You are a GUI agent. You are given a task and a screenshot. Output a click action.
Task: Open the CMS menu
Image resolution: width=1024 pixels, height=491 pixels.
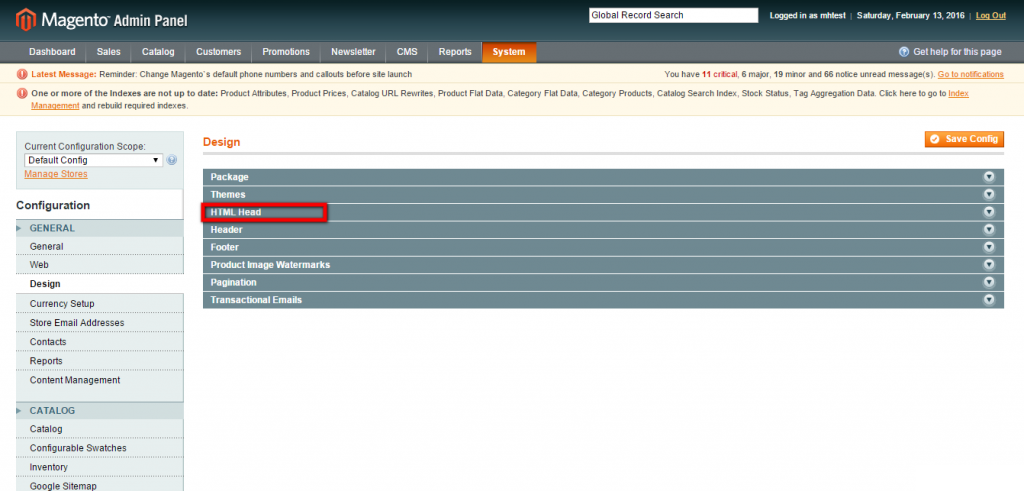(407, 52)
